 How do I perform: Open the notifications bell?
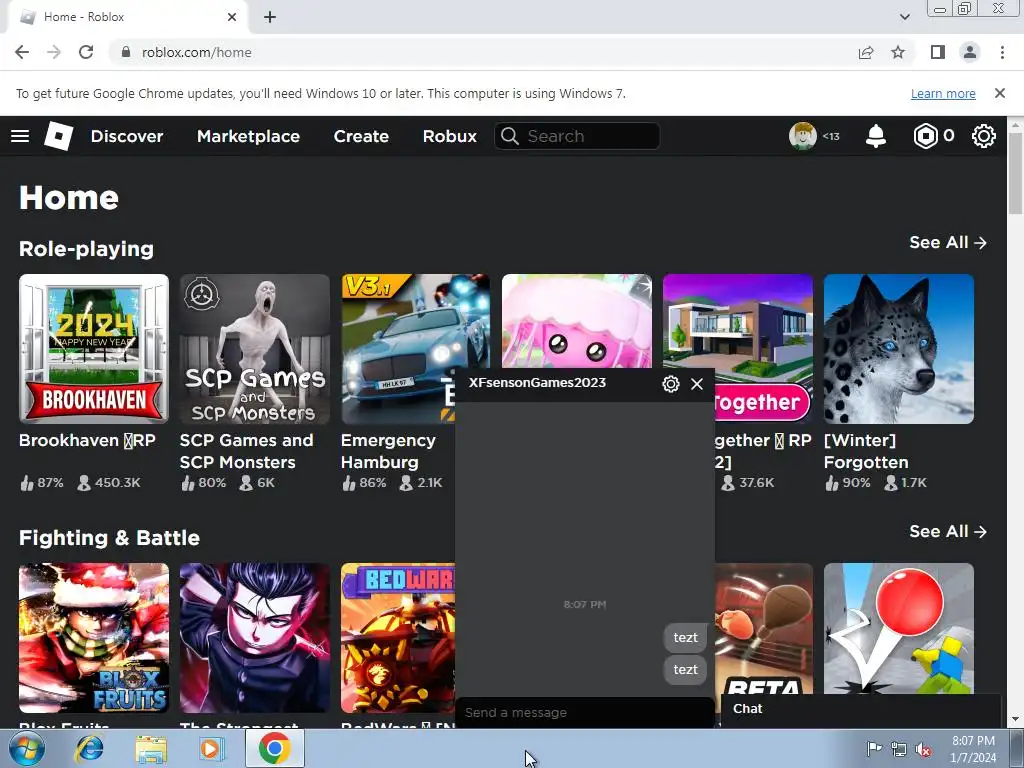pyautogui.click(x=876, y=136)
